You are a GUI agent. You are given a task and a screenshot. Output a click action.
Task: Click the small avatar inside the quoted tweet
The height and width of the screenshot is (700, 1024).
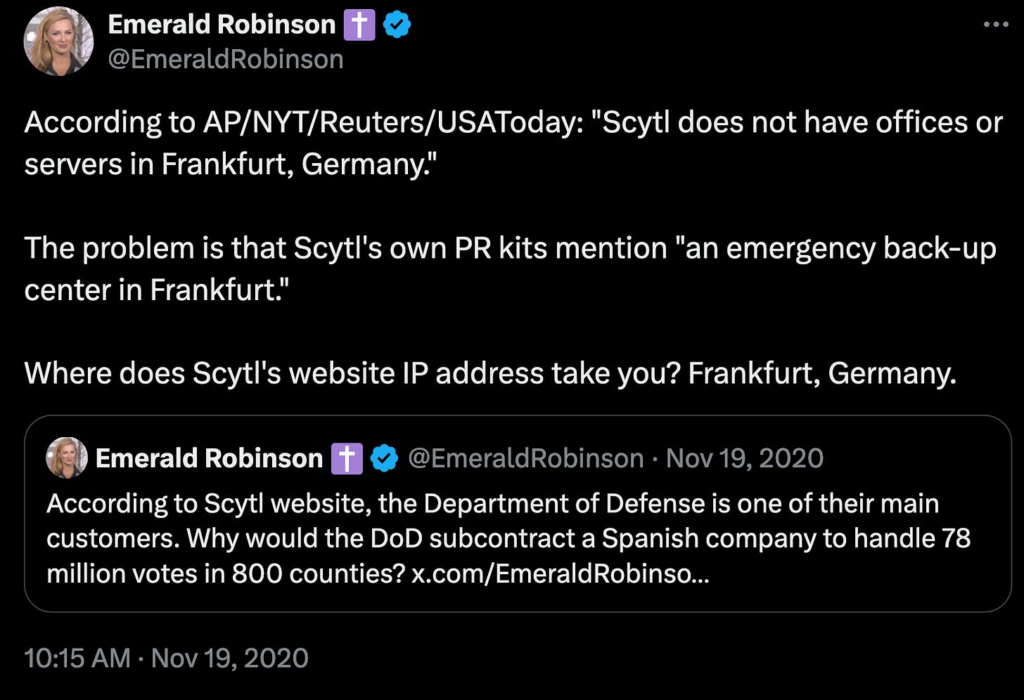click(x=67, y=458)
